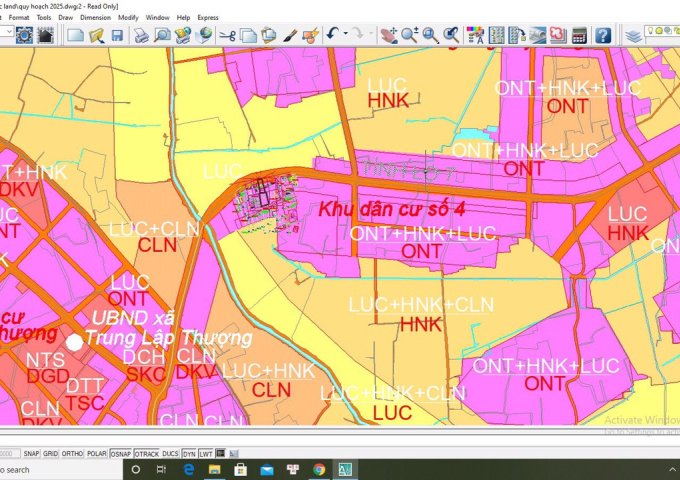Image resolution: width=680 pixels, height=480 pixels.
Task: Launch Google Chrome from the taskbar
Action: [319, 470]
